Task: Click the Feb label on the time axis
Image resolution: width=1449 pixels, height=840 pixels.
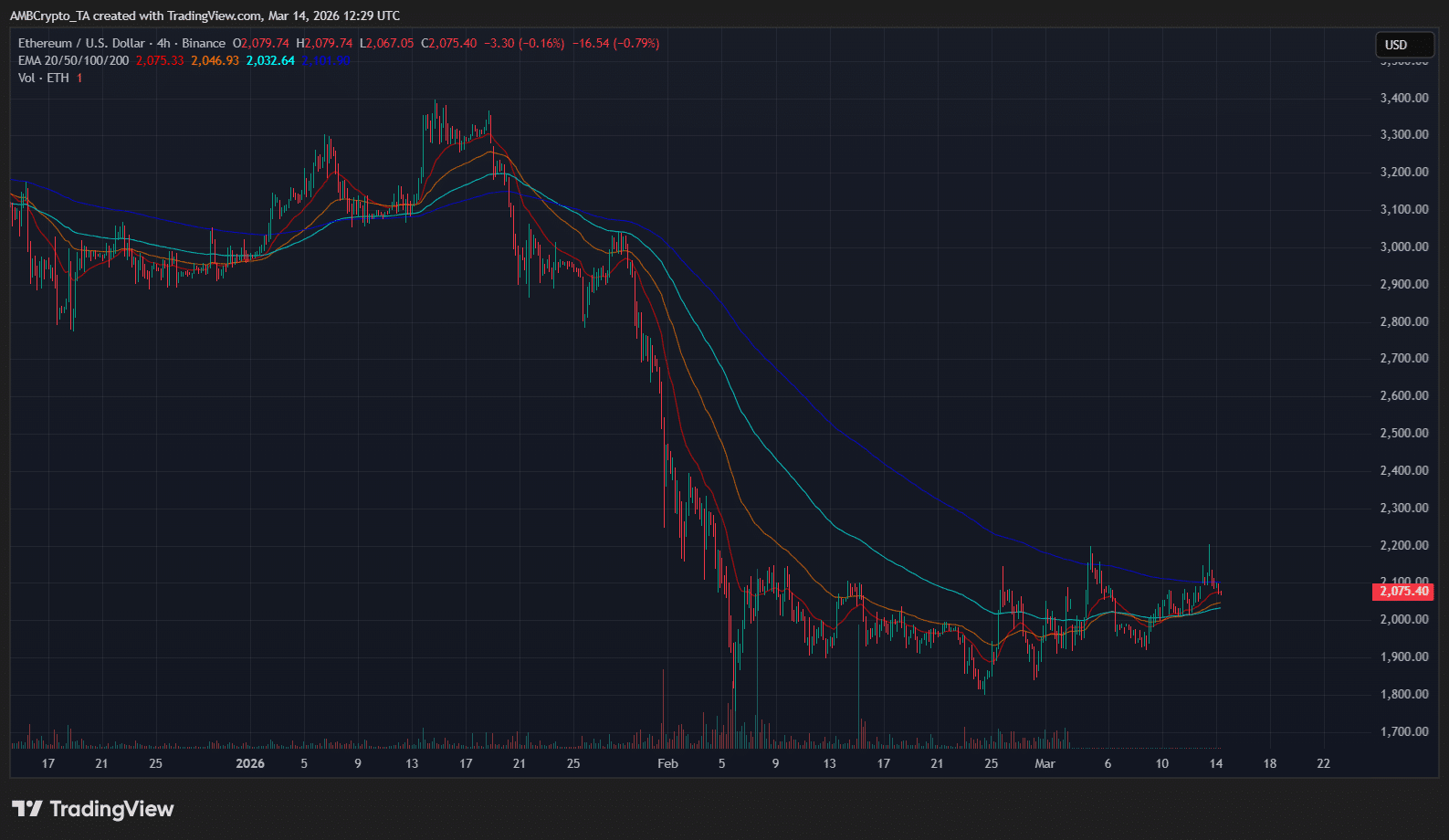Action: (667, 763)
